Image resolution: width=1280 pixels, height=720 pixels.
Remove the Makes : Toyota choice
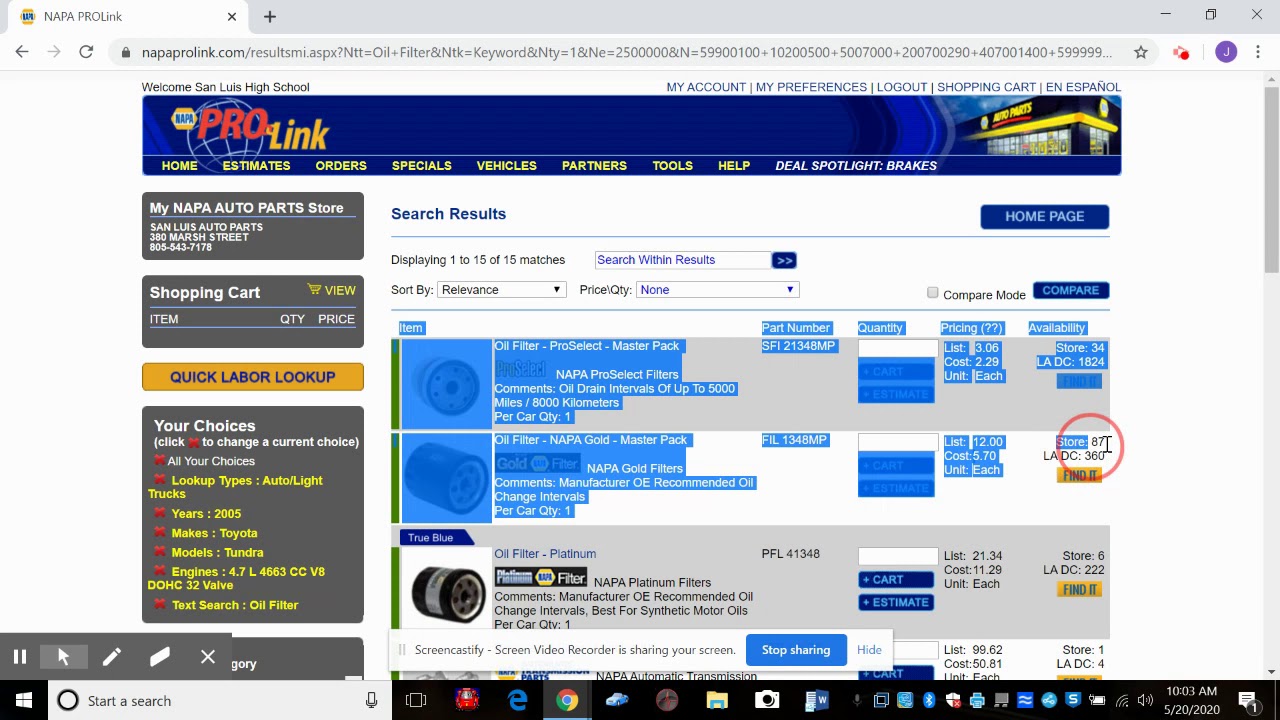tap(159, 533)
